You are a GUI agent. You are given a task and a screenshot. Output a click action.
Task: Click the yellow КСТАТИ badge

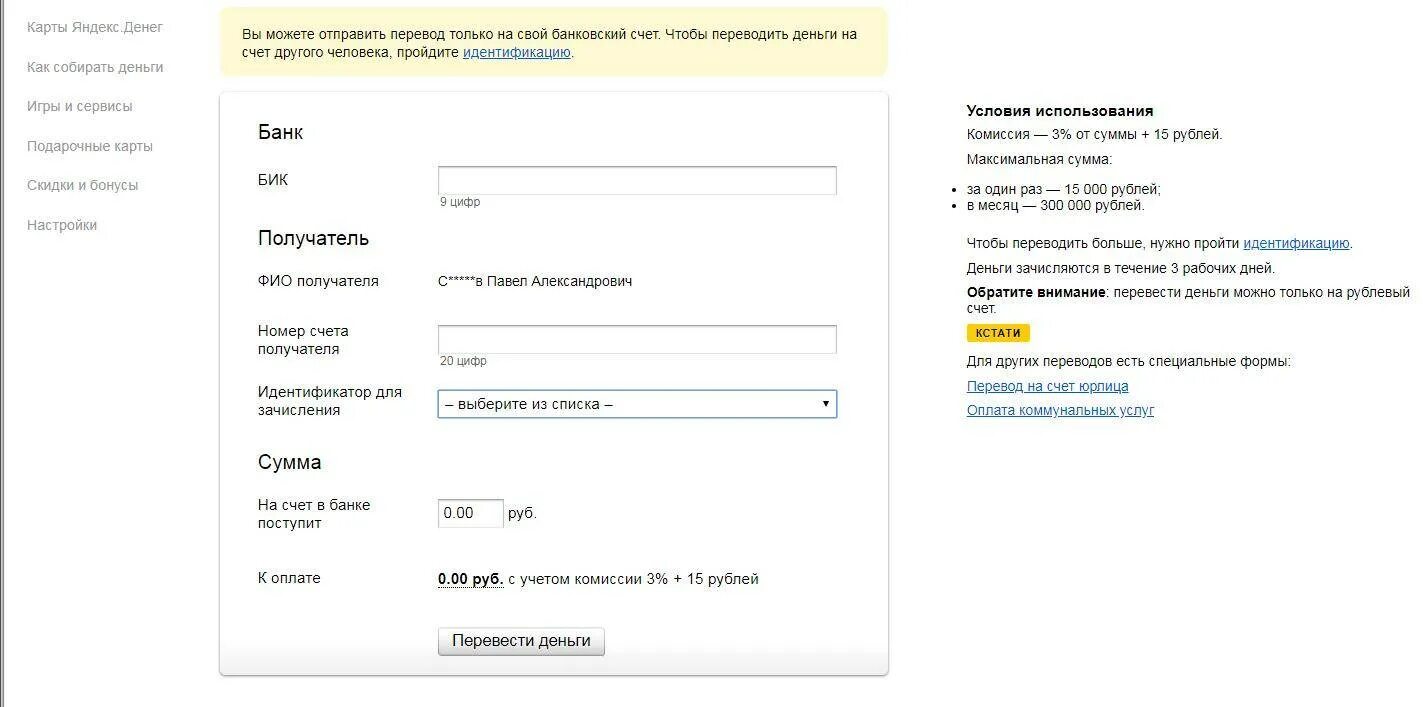998,333
